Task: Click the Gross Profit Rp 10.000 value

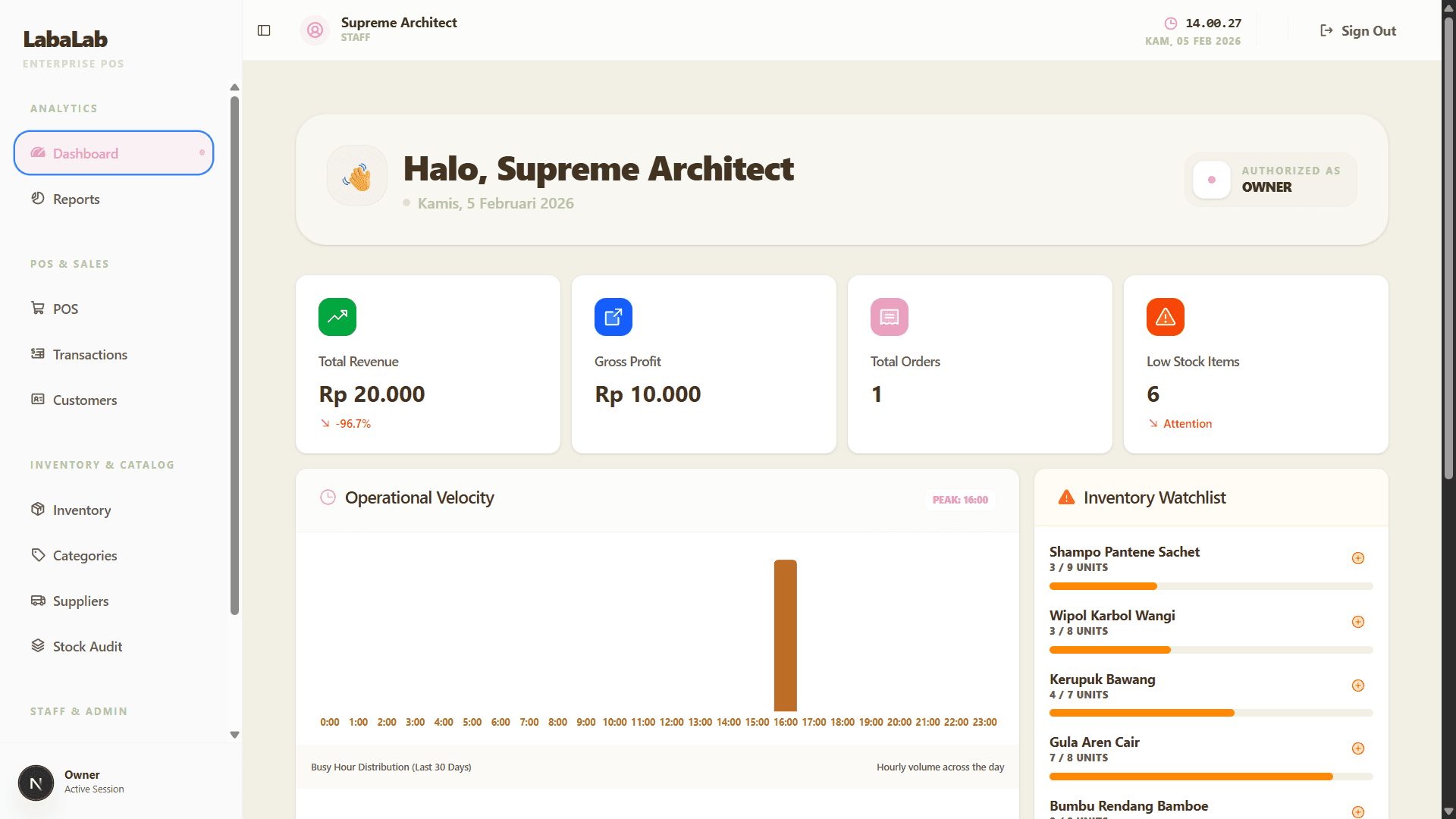Action: pyautogui.click(x=648, y=394)
